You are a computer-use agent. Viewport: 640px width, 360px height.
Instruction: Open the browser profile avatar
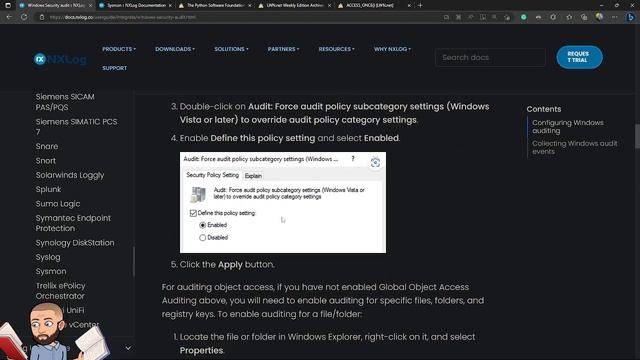click(599, 17)
